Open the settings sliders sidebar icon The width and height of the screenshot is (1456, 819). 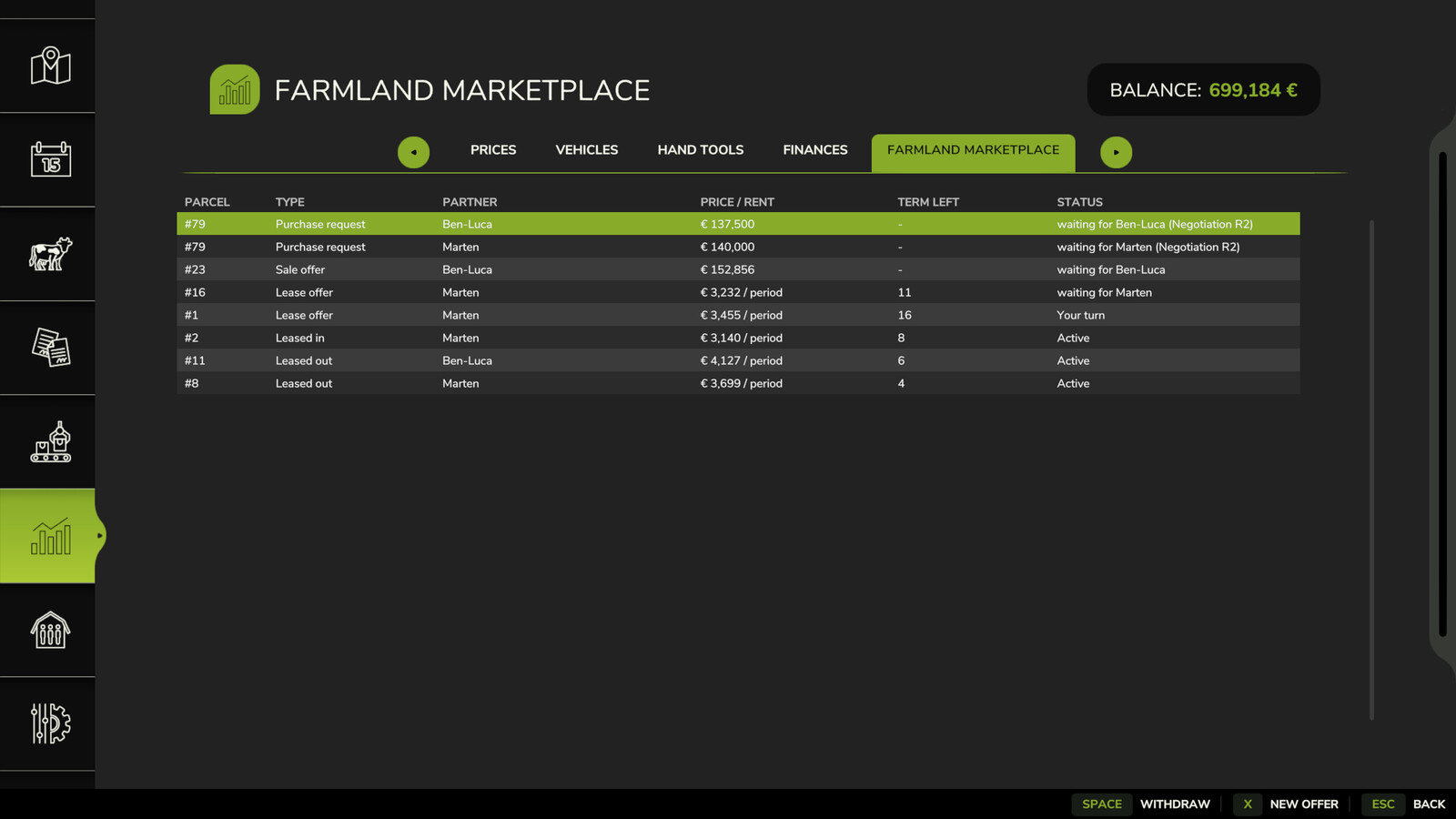[x=51, y=723]
